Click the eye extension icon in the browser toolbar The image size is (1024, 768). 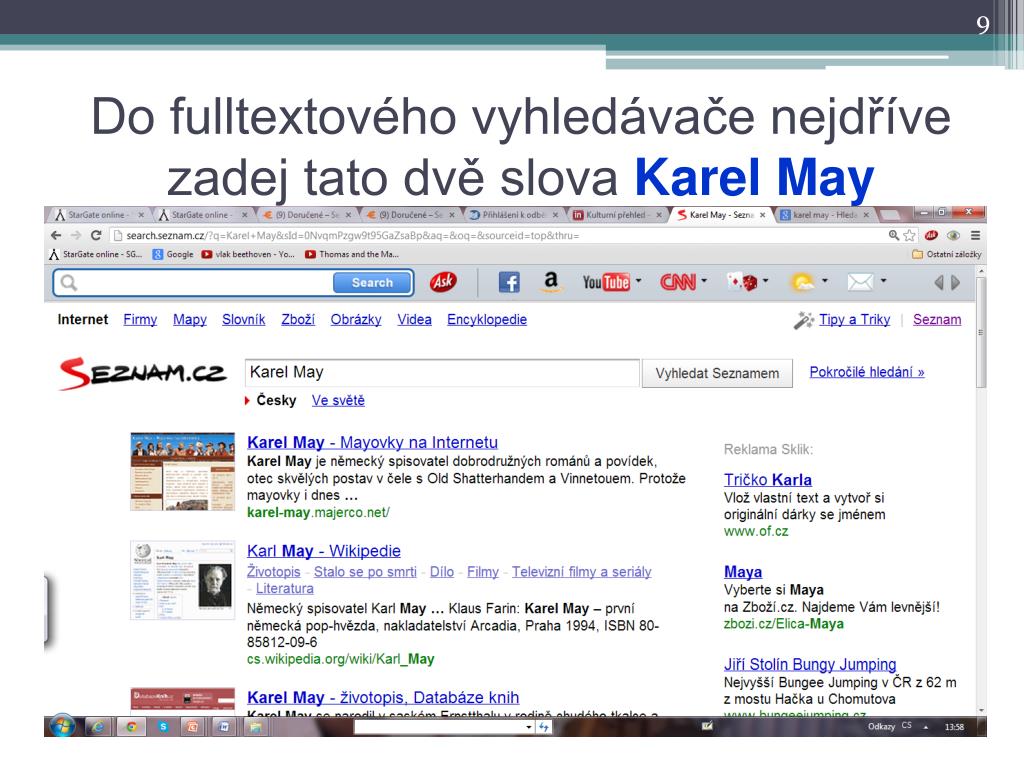pyautogui.click(x=953, y=235)
